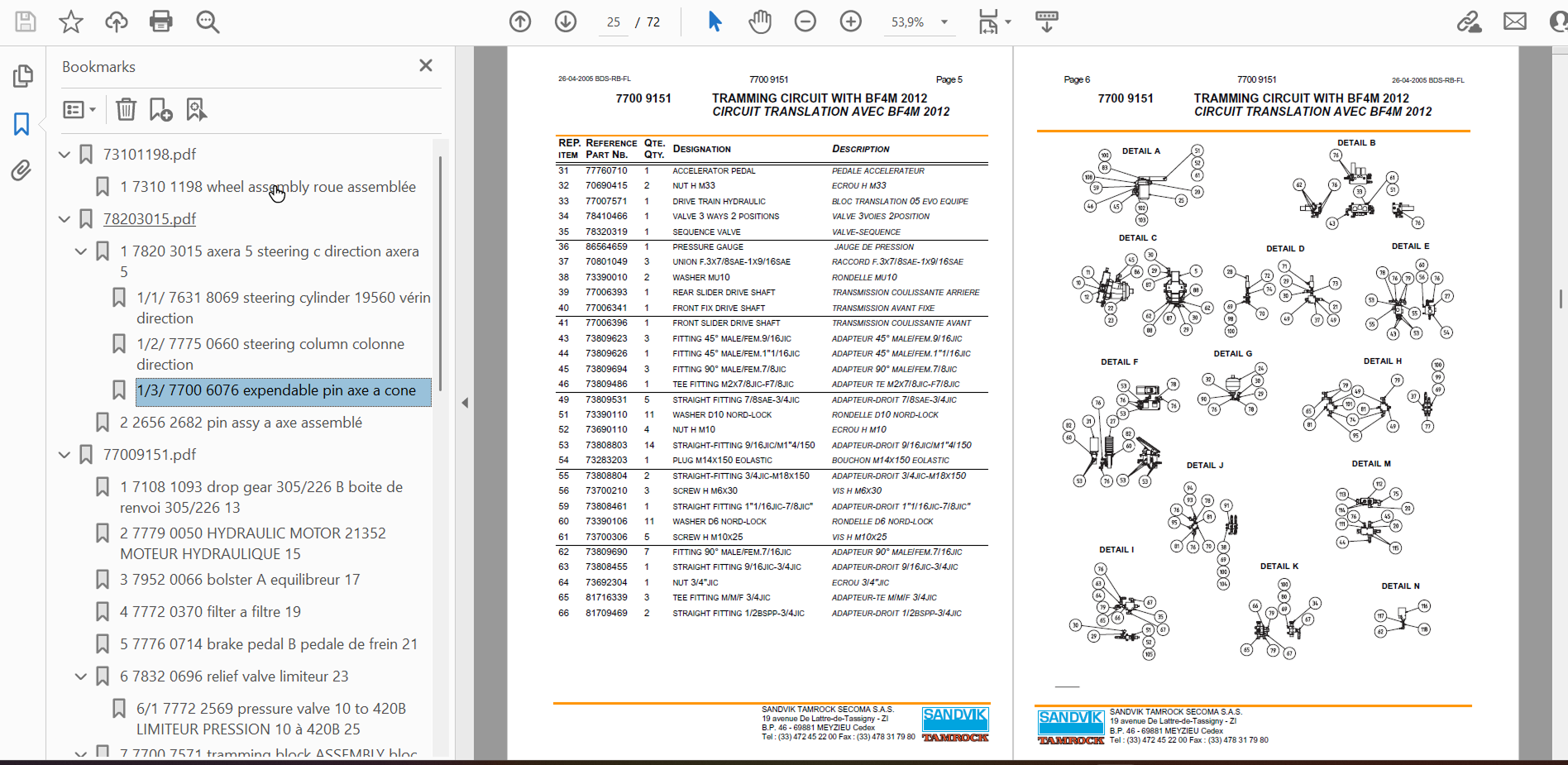Add file to starred favorites

coord(71,22)
